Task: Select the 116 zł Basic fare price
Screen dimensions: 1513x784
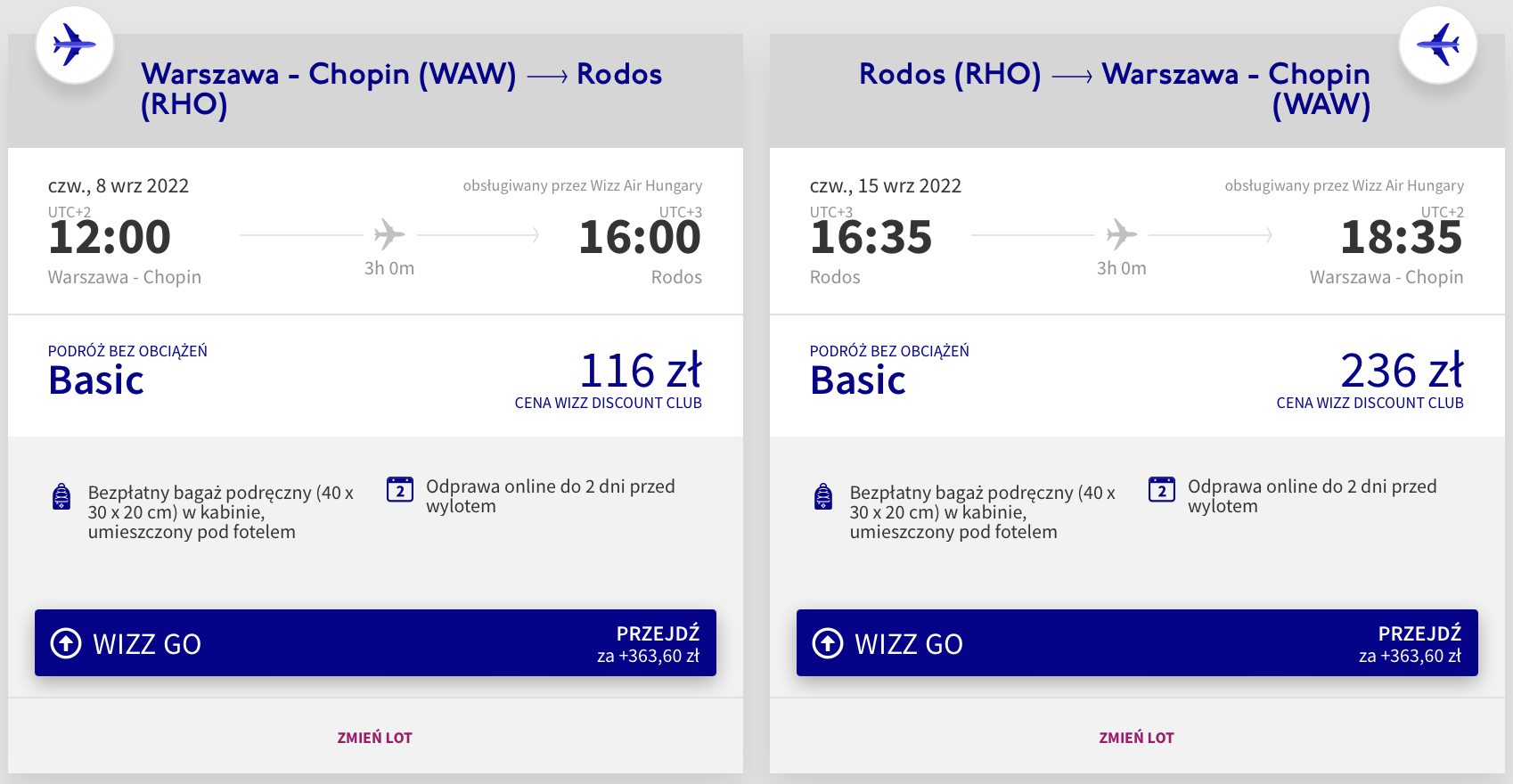Action: pyautogui.click(x=641, y=371)
